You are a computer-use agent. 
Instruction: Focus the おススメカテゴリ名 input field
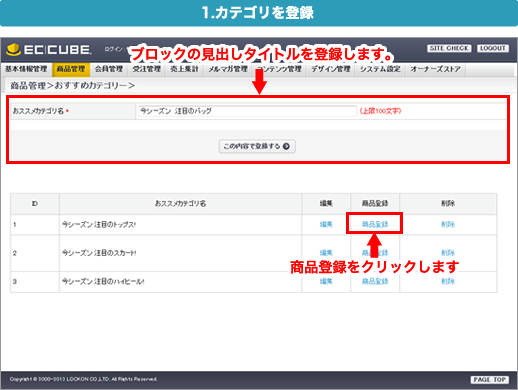(247, 111)
